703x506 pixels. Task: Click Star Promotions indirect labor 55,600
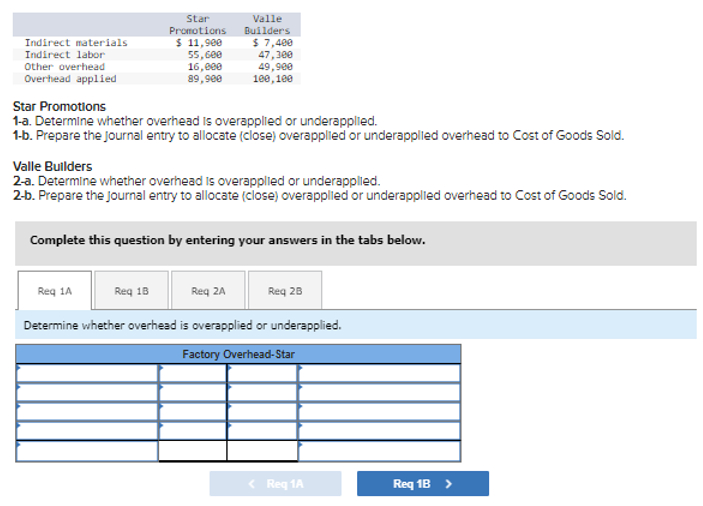(204, 55)
